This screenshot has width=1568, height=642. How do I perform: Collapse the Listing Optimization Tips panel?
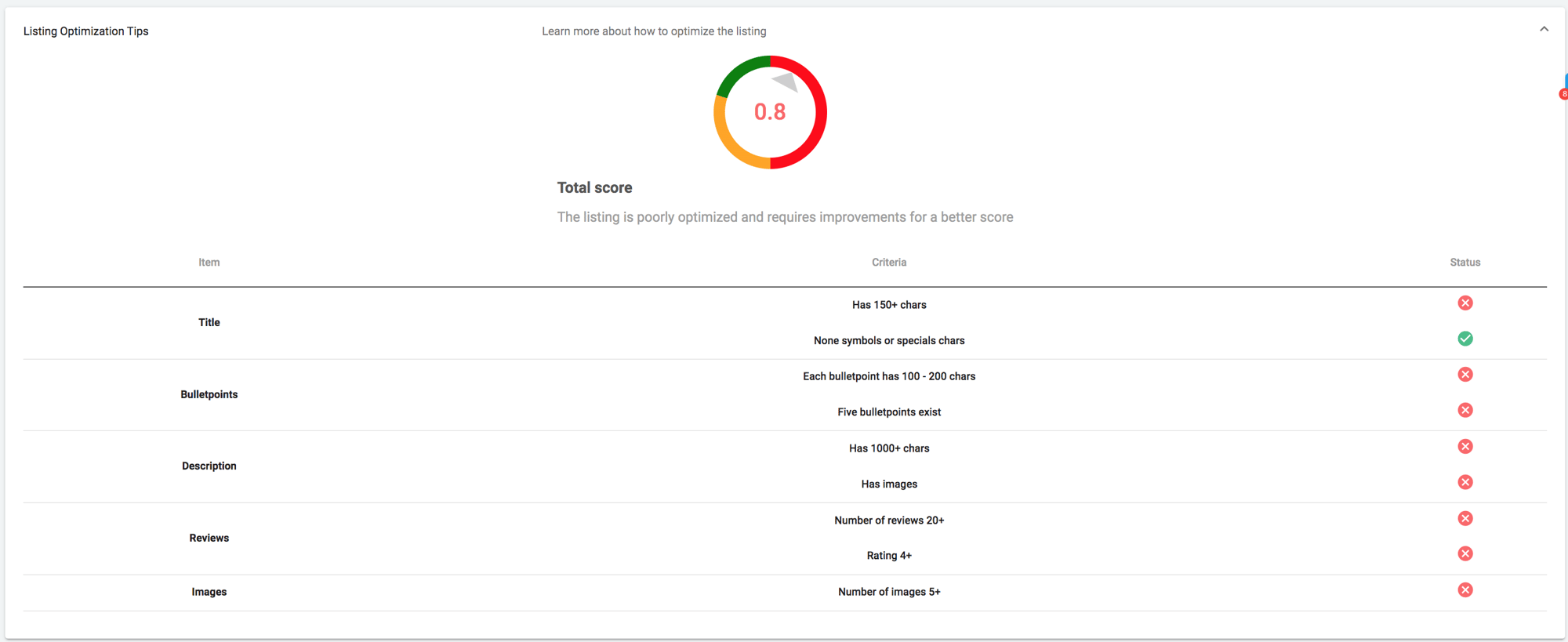1544,29
